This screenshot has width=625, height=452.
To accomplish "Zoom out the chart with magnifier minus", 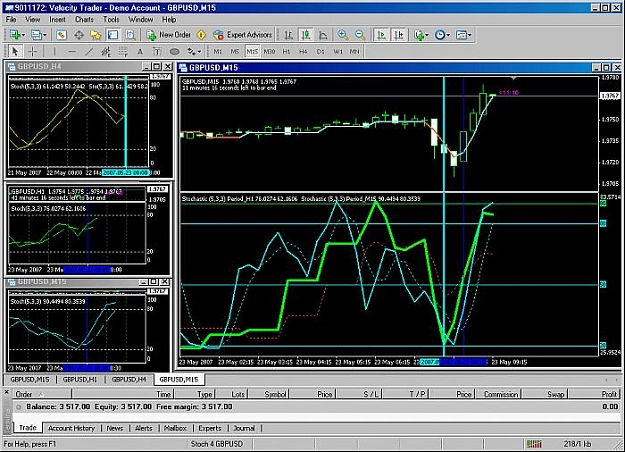I will tap(360, 35).
